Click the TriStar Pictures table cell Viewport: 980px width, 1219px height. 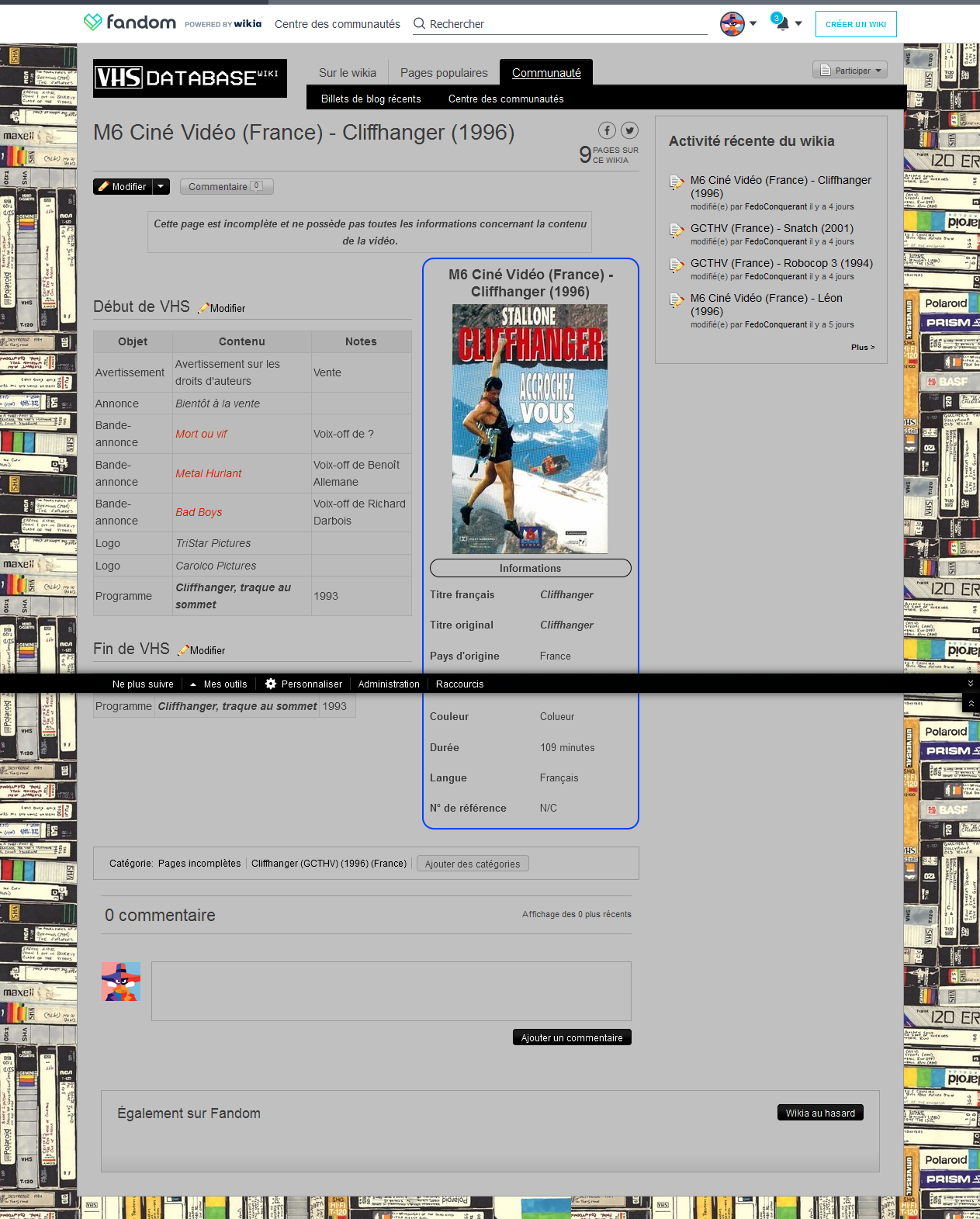[242, 543]
